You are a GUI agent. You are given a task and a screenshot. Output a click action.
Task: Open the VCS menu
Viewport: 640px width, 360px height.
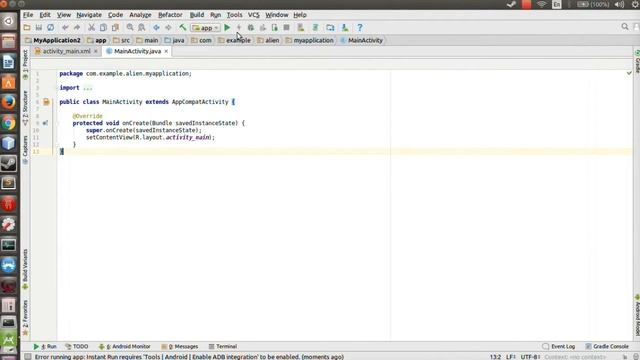coord(254,15)
